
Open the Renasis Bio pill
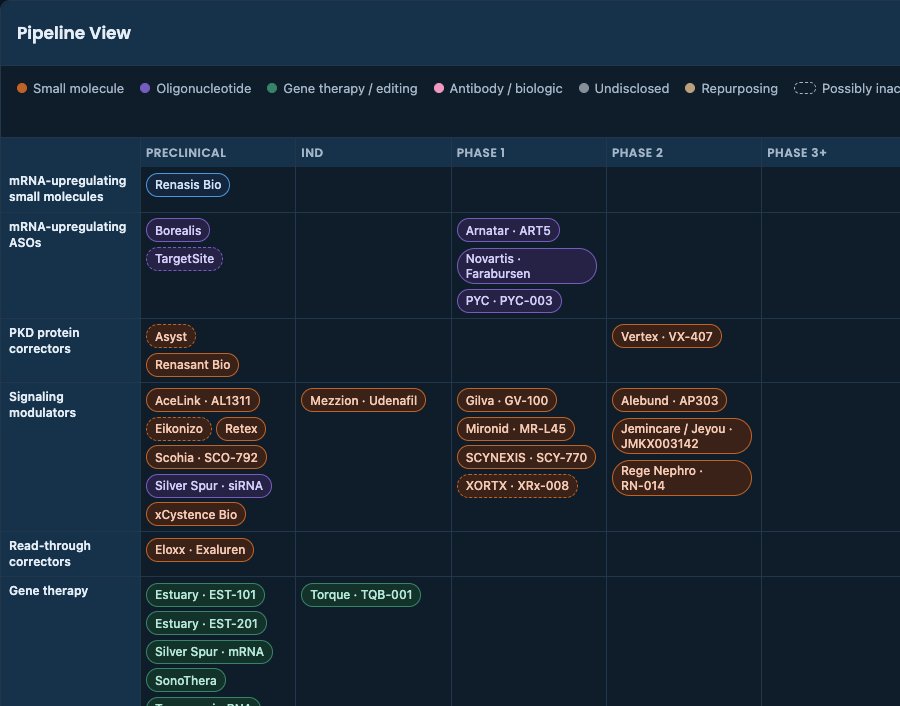(188, 185)
